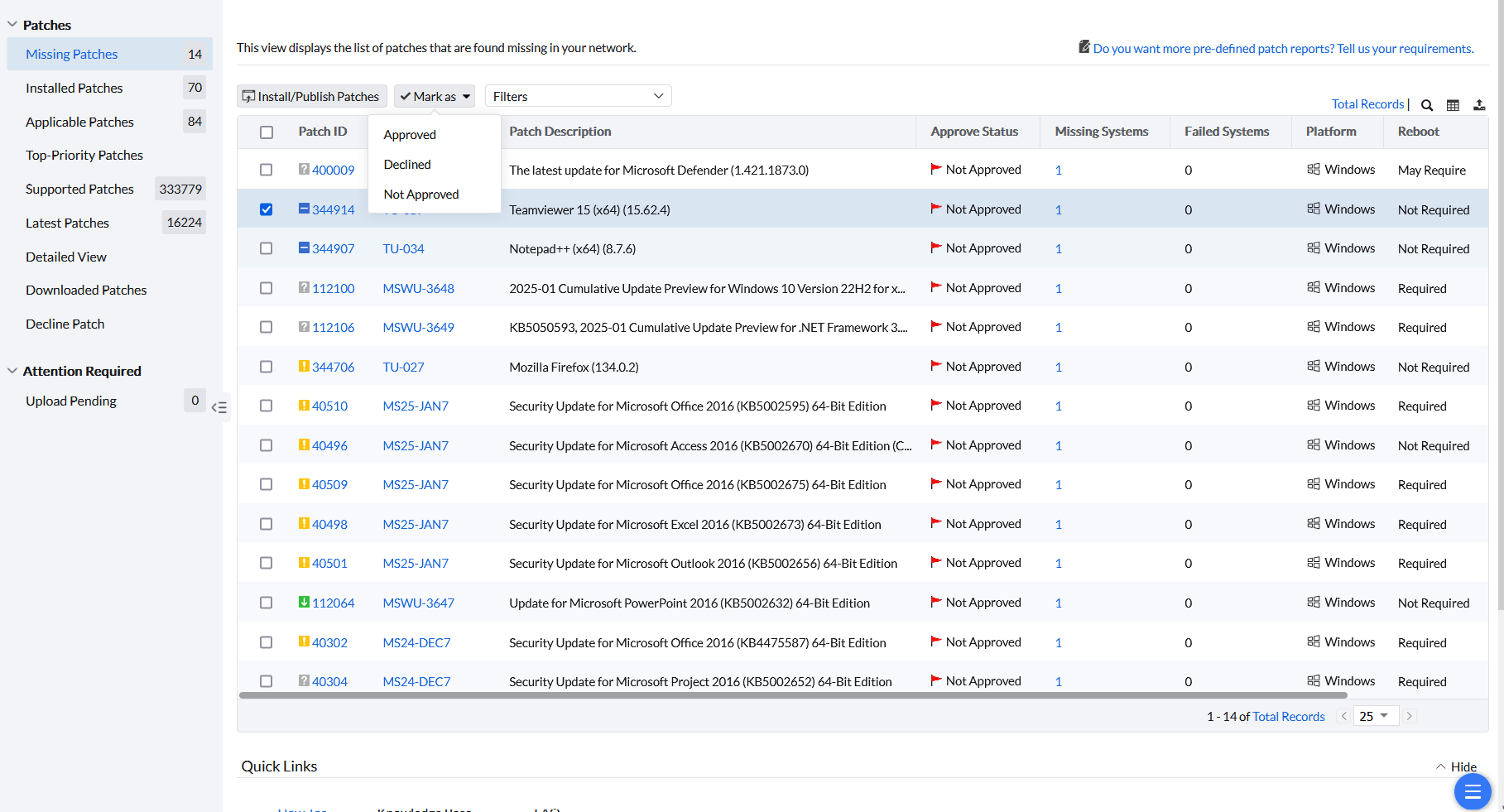Image resolution: width=1504 pixels, height=812 pixels.
Task: Open the Filters dropdown
Action: pos(578,96)
